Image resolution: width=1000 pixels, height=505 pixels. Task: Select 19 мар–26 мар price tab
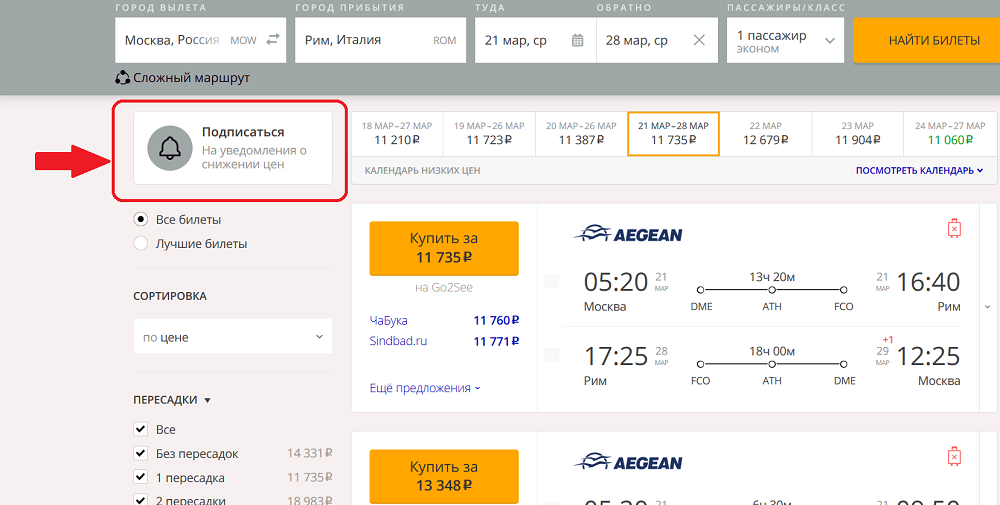pyautogui.click(x=489, y=133)
